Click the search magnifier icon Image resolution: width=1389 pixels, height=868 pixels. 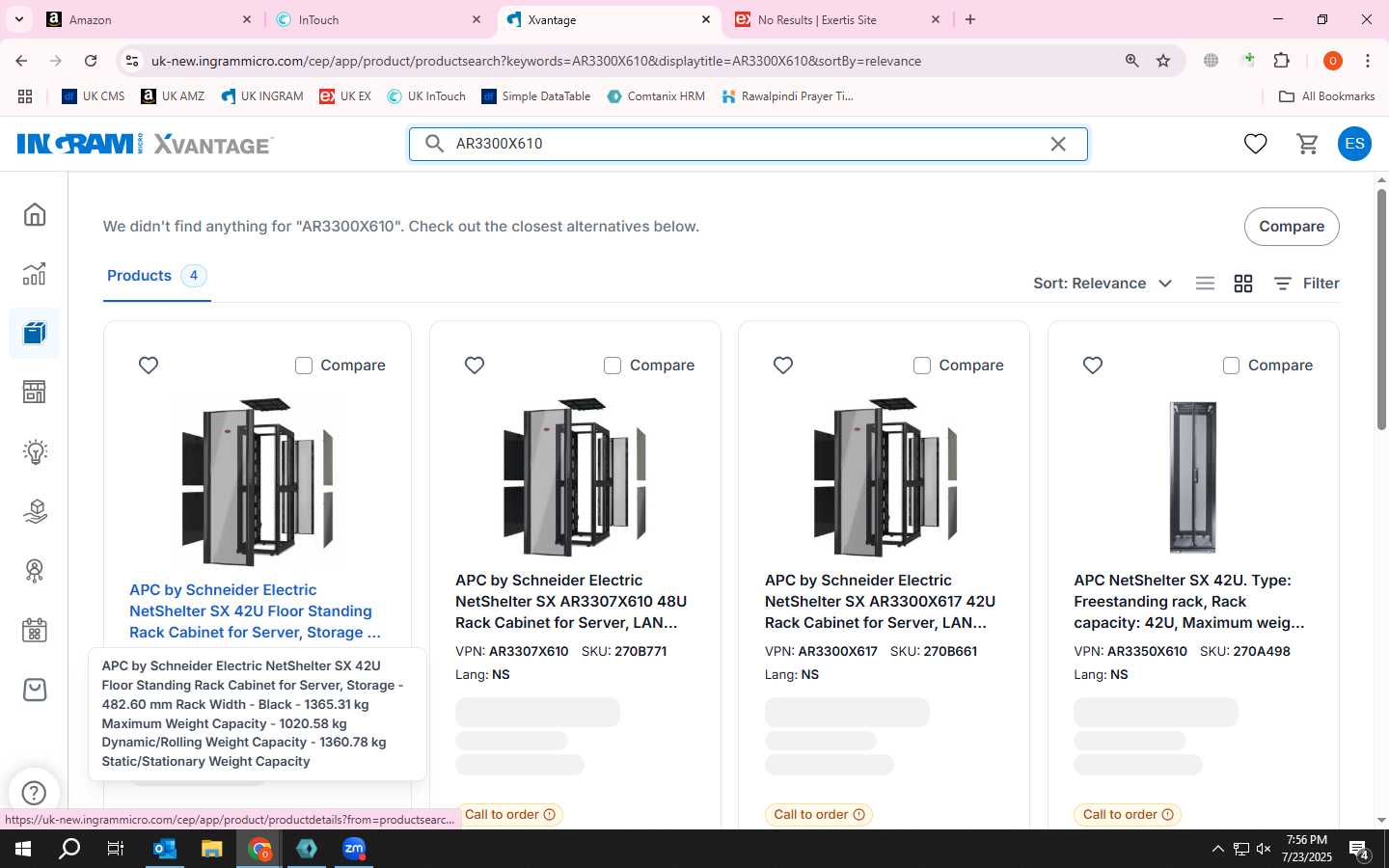pyautogui.click(x=435, y=144)
